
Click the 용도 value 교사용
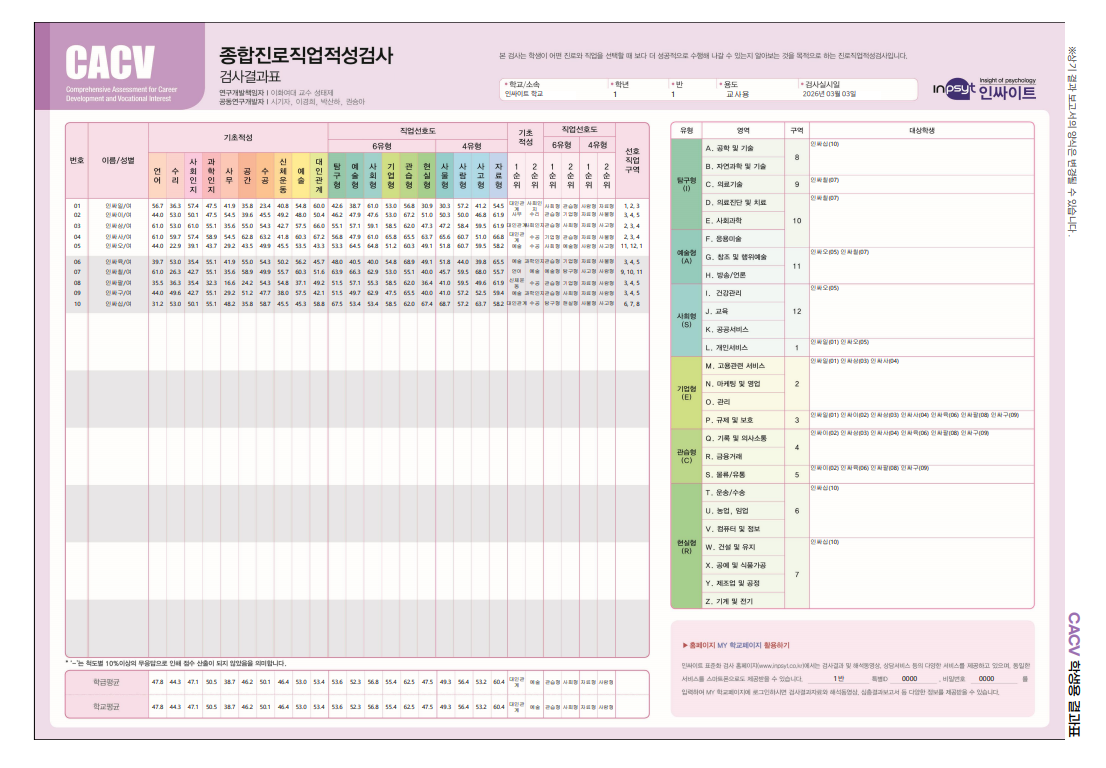738,94
